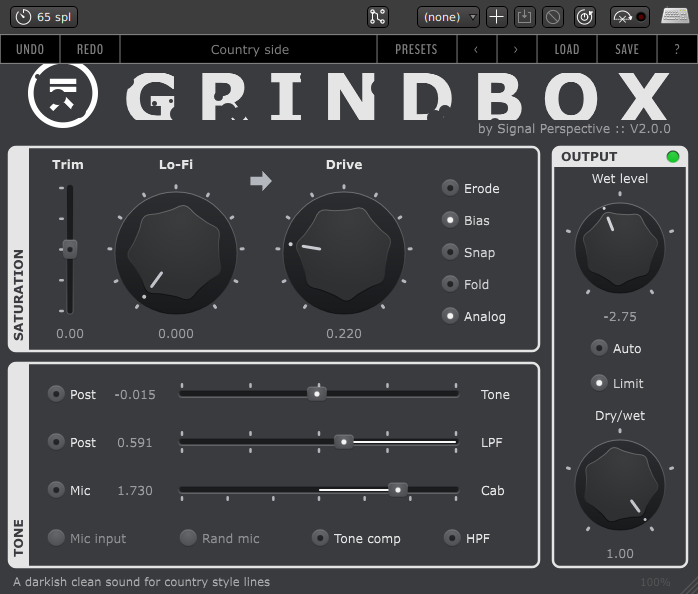Screen dimensions: 698x594
Task: Click the 65 spl latency clock indicator
Action: click(43, 17)
